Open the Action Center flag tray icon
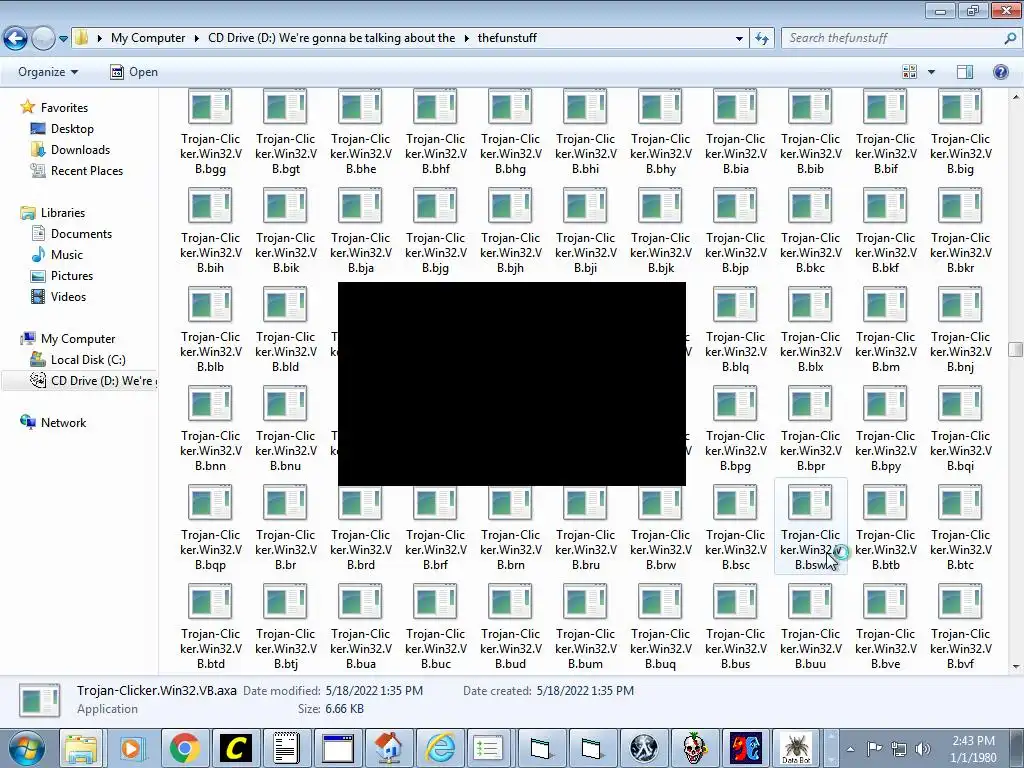Screen dimensions: 1024x768 pos(874,748)
